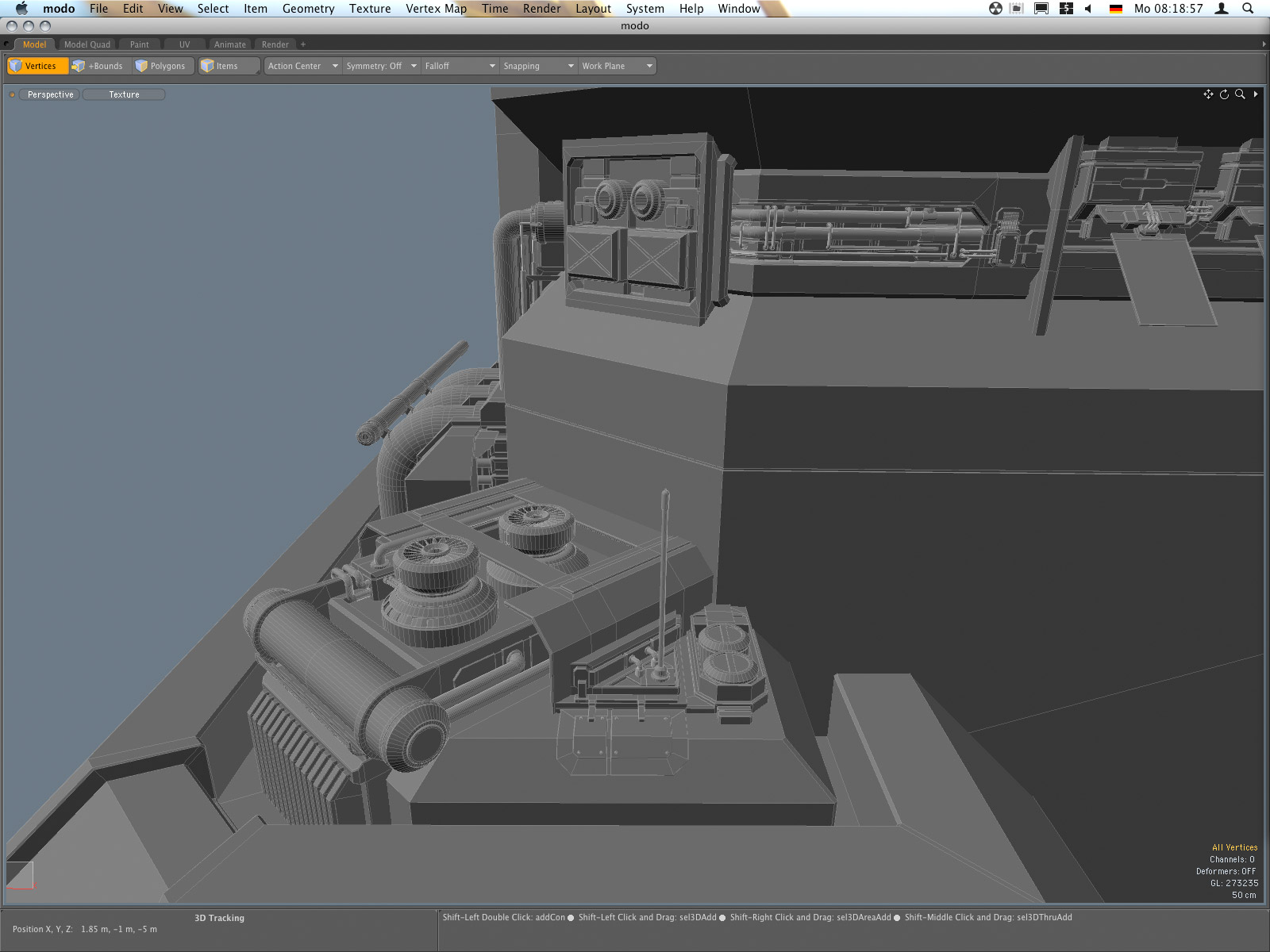1270x952 pixels.
Task: Toggle Items selection mode
Action: [x=227, y=66]
